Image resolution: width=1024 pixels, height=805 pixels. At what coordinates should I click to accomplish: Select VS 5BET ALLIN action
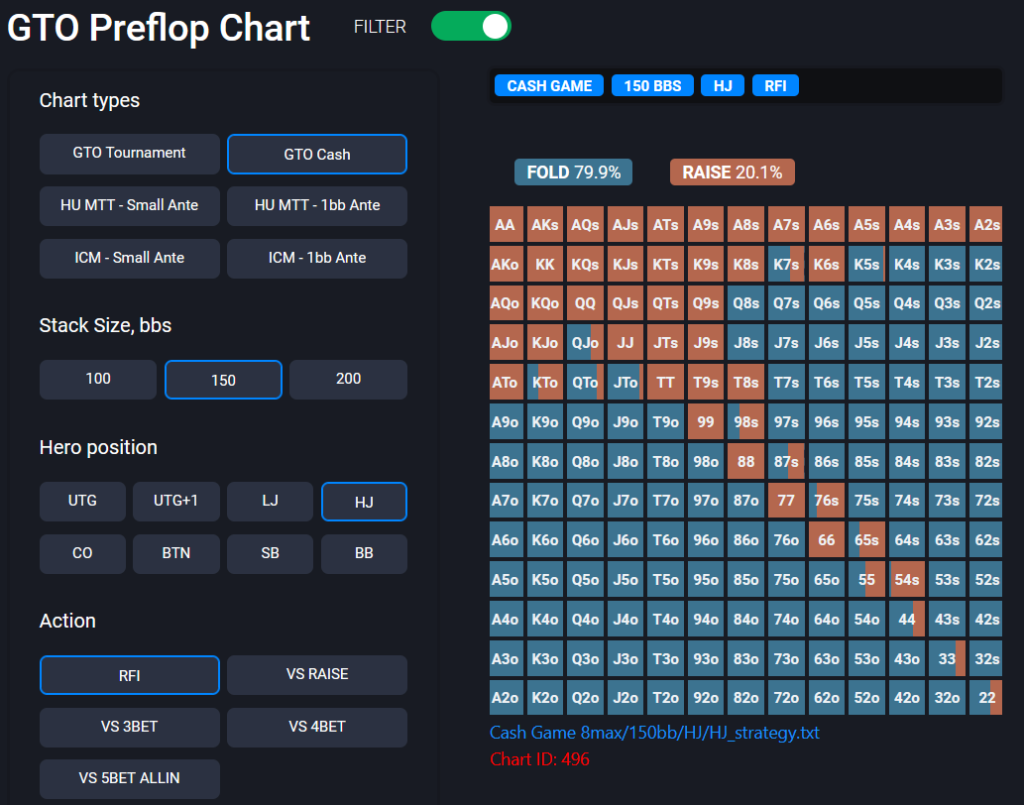pyautogui.click(x=129, y=779)
